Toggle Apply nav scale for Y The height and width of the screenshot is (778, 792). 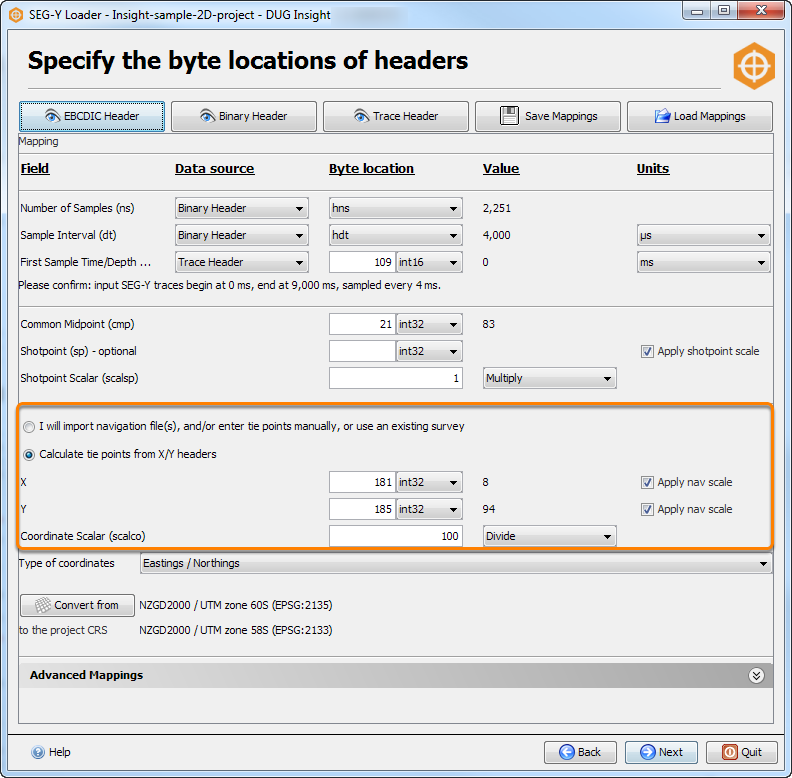tap(647, 509)
